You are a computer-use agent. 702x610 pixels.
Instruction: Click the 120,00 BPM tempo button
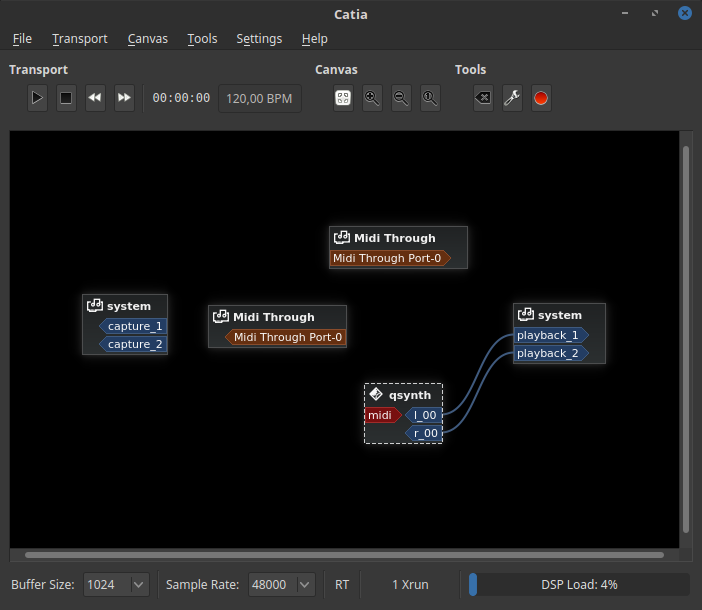[x=259, y=98]
